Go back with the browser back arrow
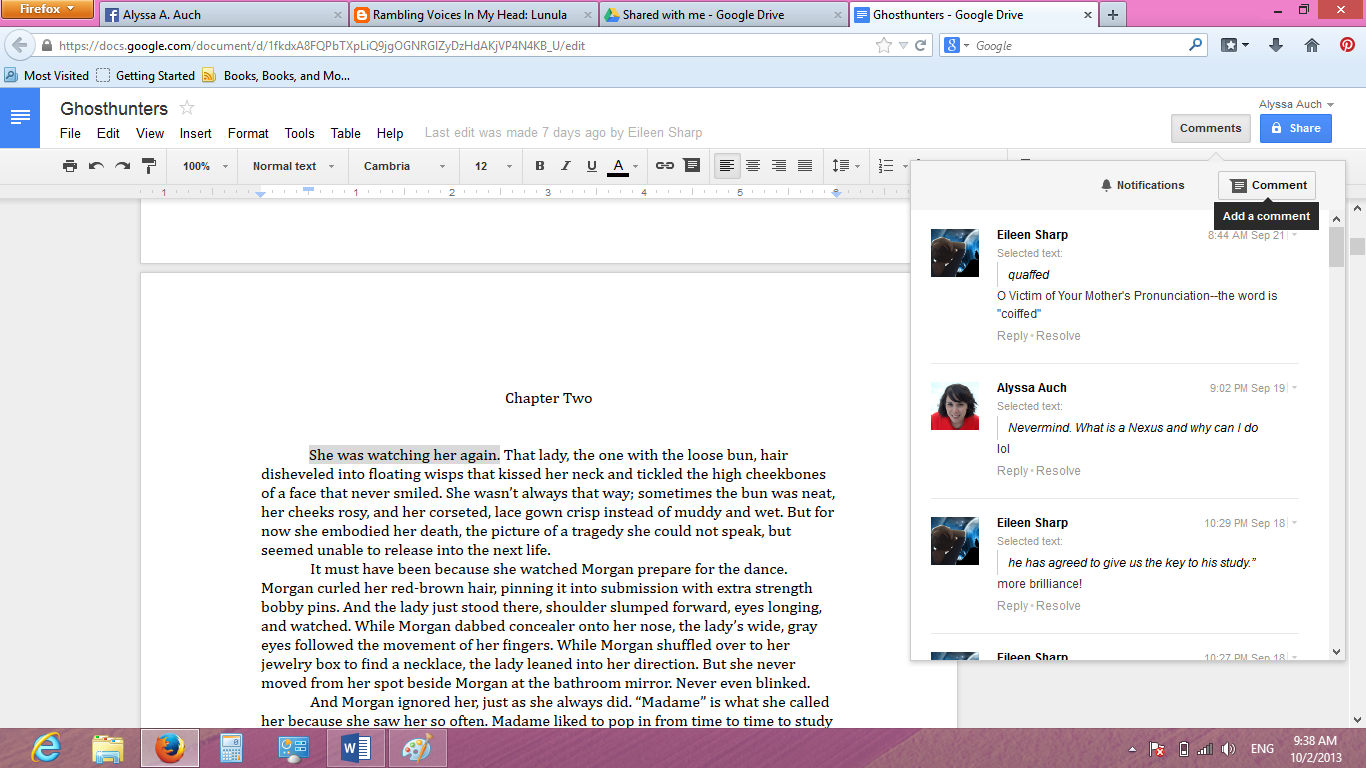The image size is (1366, 768). 20,45
